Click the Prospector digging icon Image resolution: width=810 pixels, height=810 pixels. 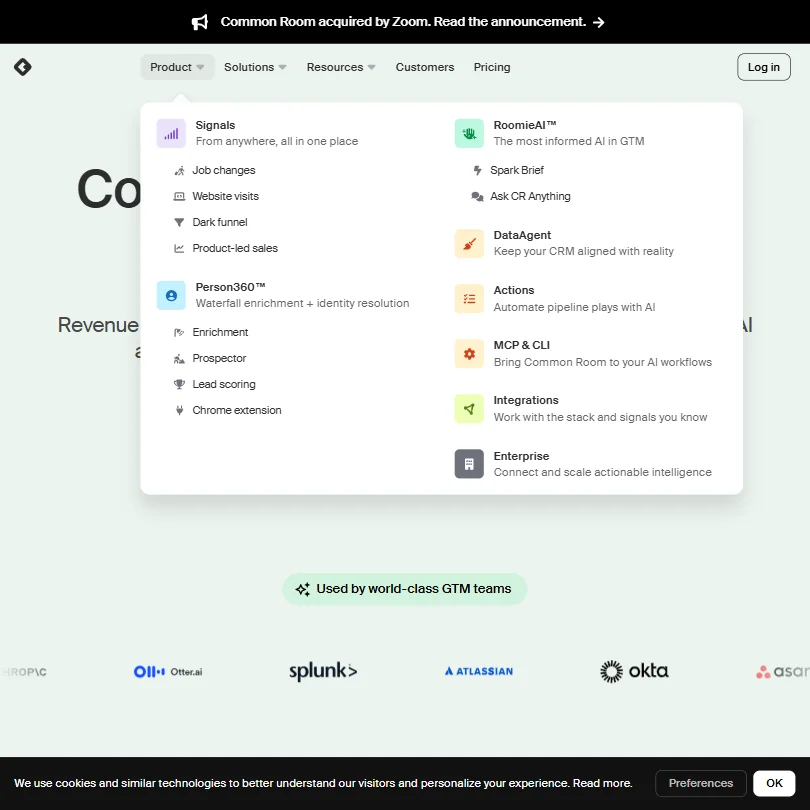click(179, 359)
